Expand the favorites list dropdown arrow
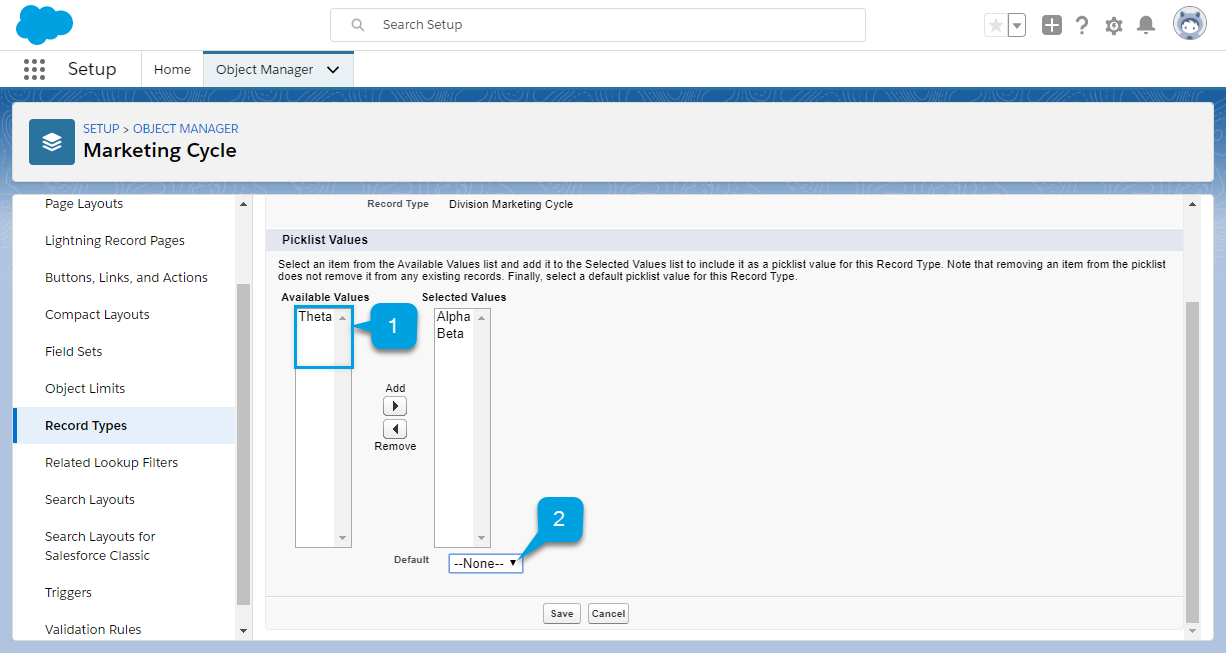The image size is (1226, 653). click(1017, 26)
